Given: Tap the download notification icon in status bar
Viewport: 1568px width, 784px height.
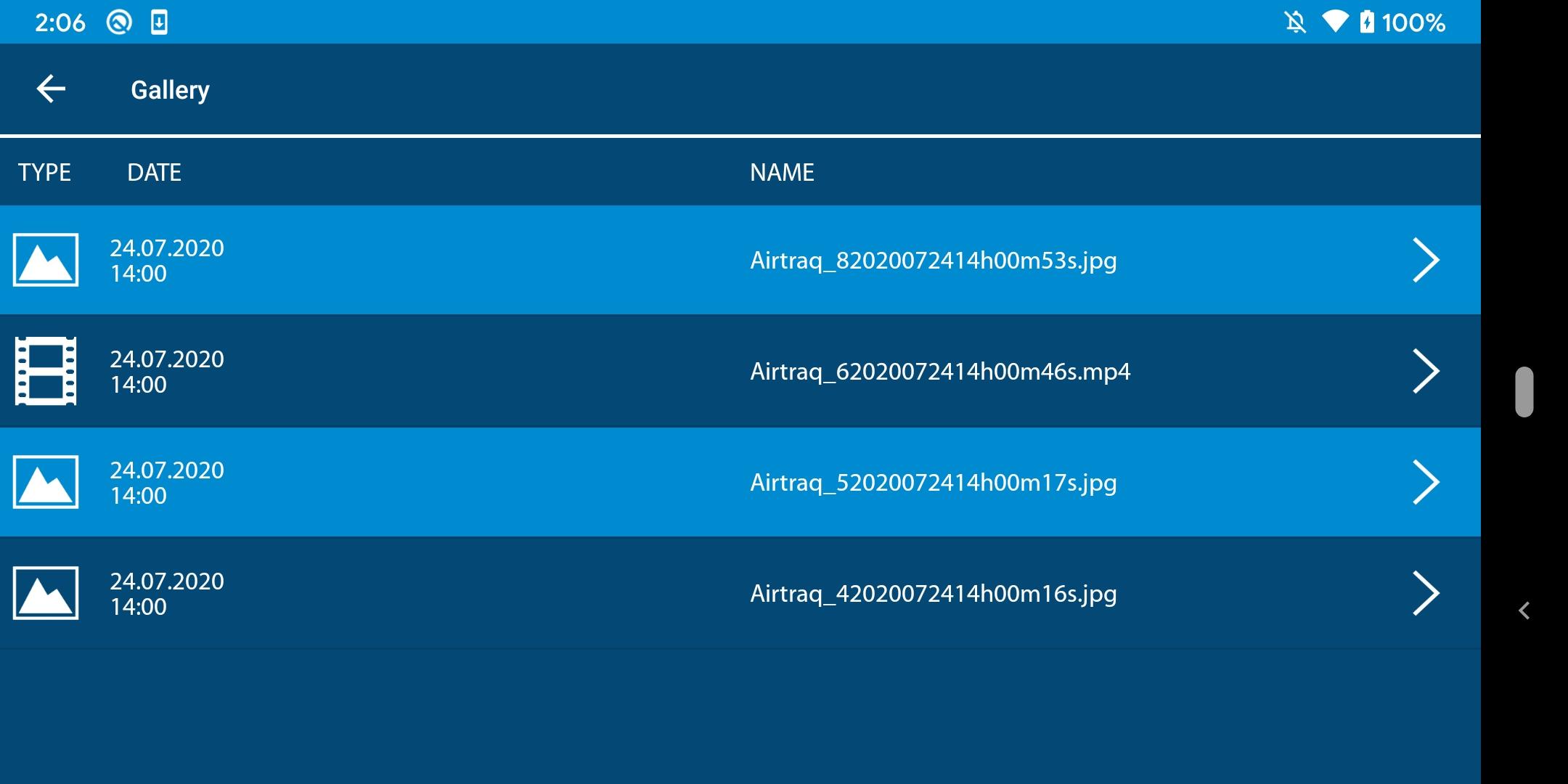Looking at the screenshot, I should 159,23.
